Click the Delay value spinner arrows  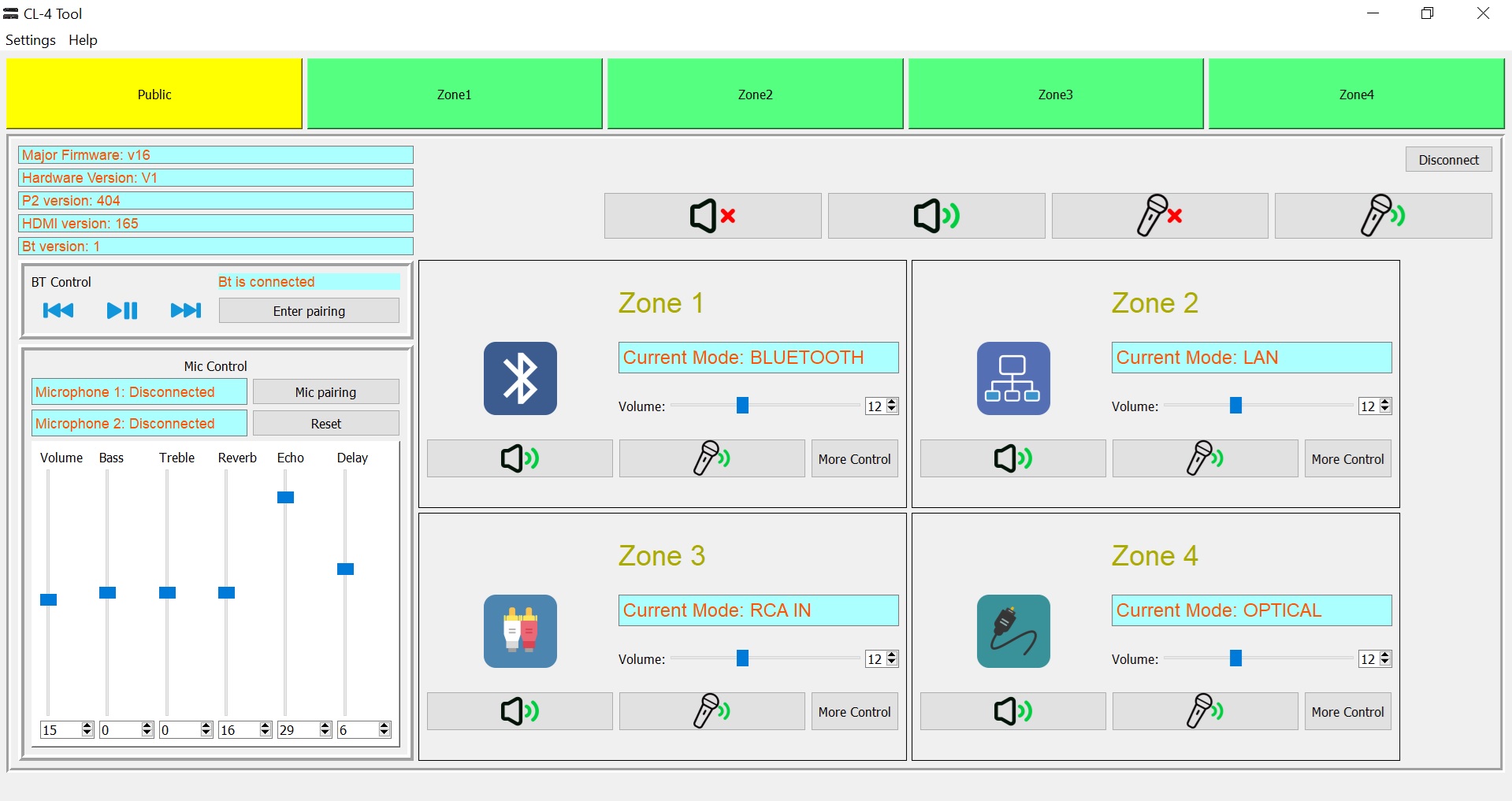coord(385,729)
